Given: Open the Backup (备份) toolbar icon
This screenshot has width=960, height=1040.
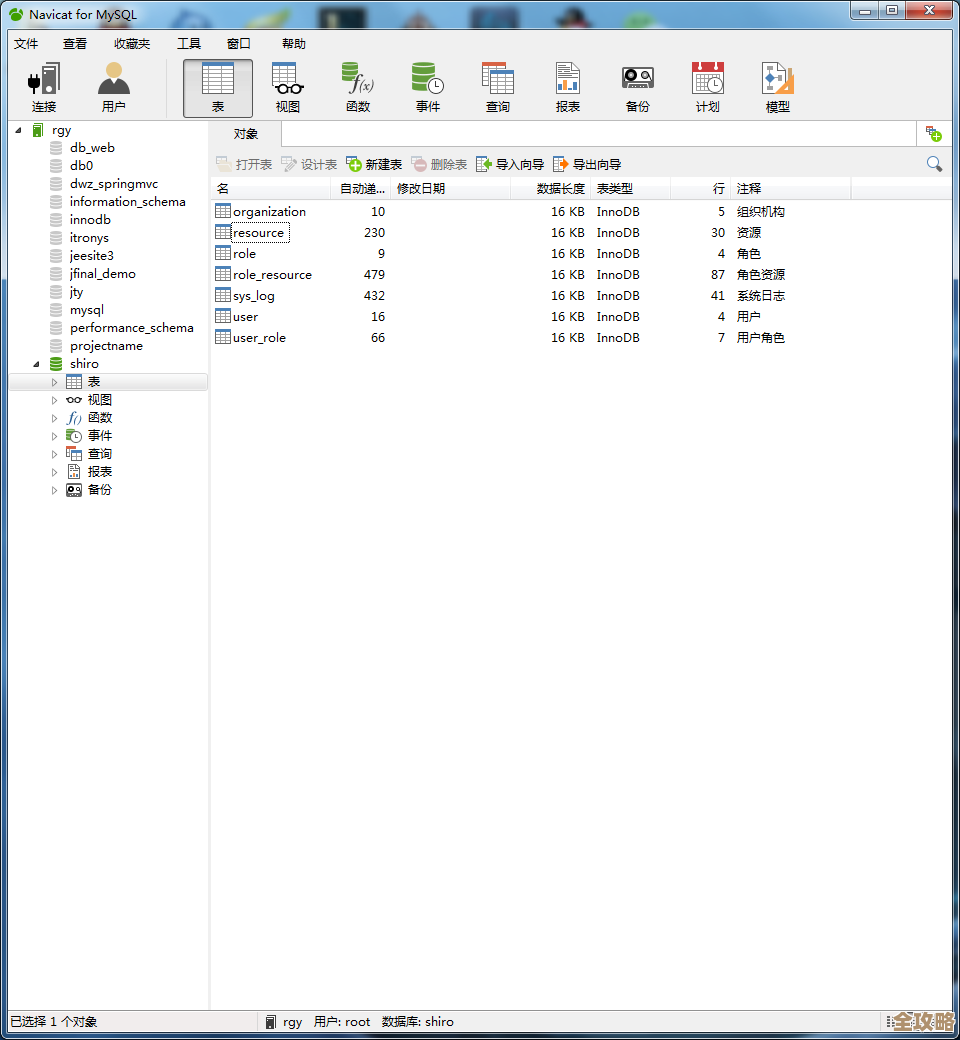Looking at the screenshot, I should click(x=638, y=79).
